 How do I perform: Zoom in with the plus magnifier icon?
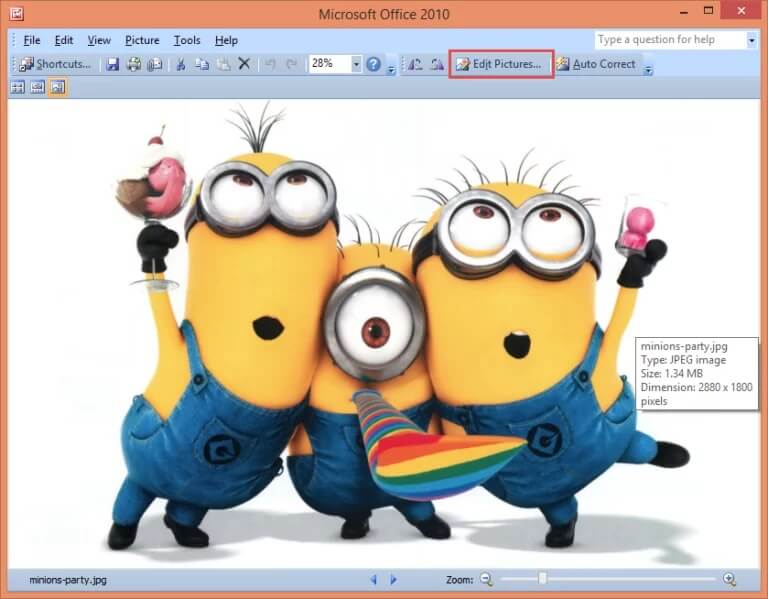pos(729,579)
